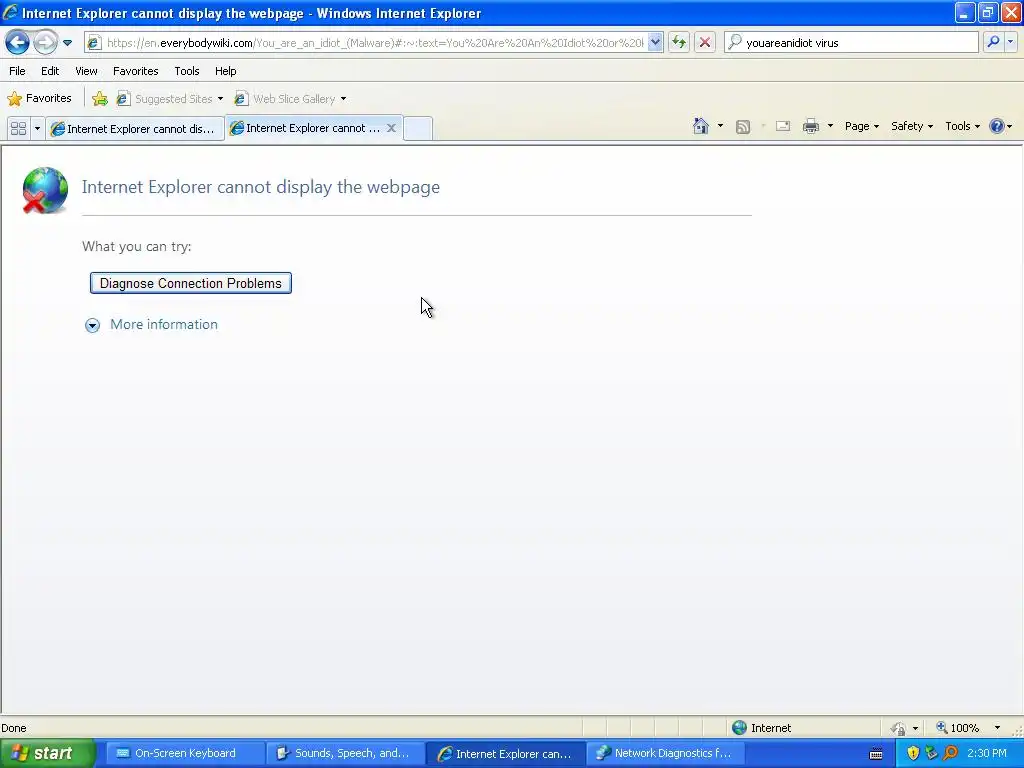Image resolution: width=1024 pixels, height=768 pixels.
Task: Open the View menu
Action: pyautogui.click(x=86, y=71)
